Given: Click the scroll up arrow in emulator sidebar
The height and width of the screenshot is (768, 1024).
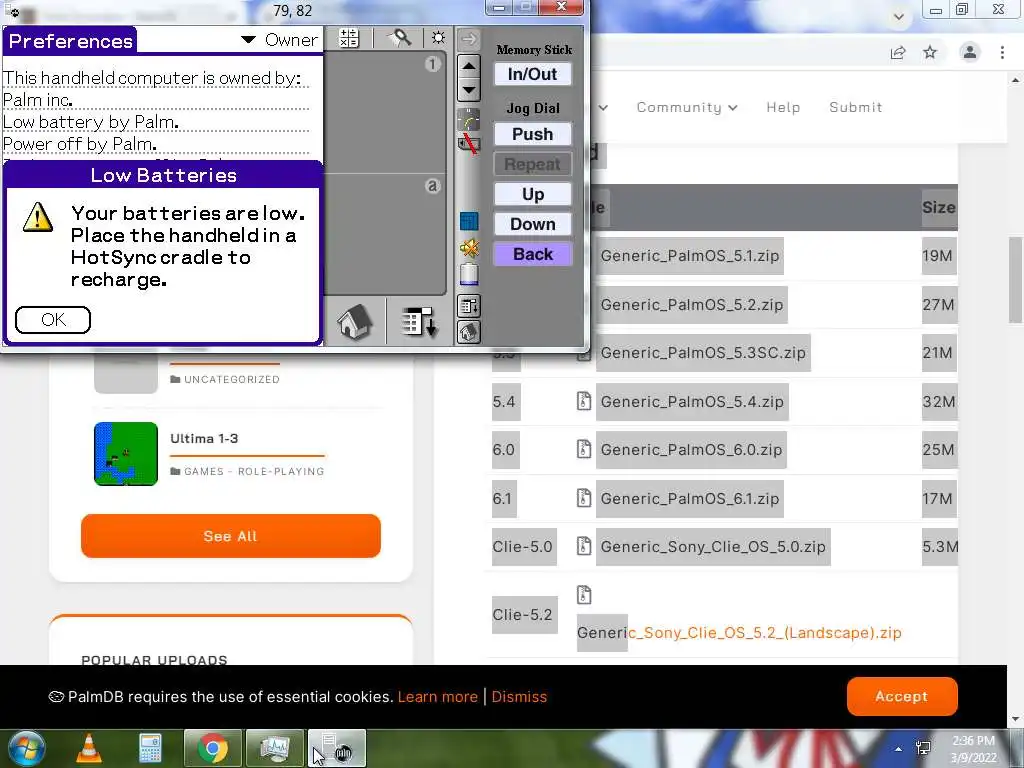Looking at the screenshot, I should 469,66.
